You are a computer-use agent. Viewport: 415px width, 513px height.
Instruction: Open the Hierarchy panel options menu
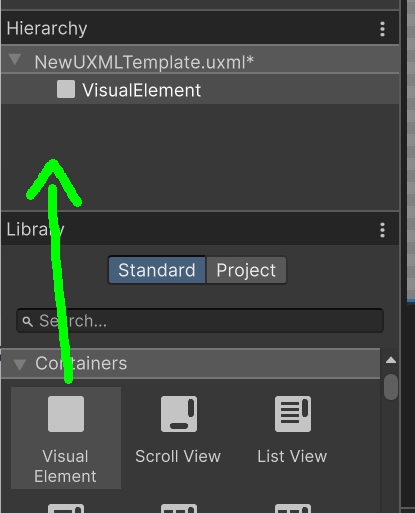382,29
